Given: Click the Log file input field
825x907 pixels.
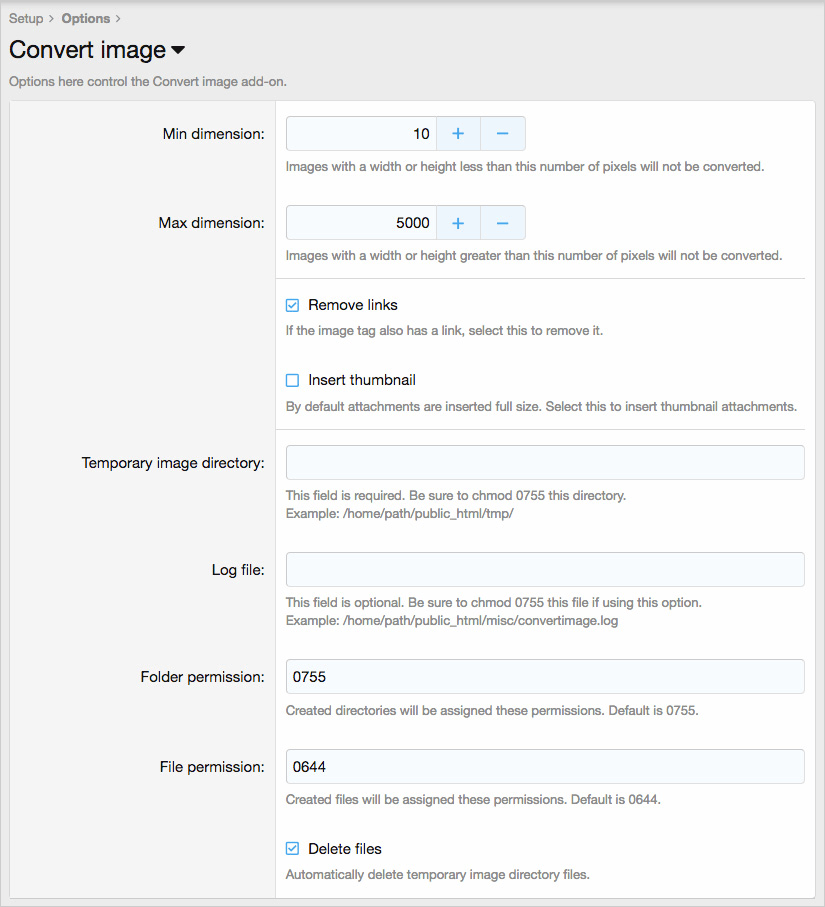Looking at the screenshot, I should 545,570.
